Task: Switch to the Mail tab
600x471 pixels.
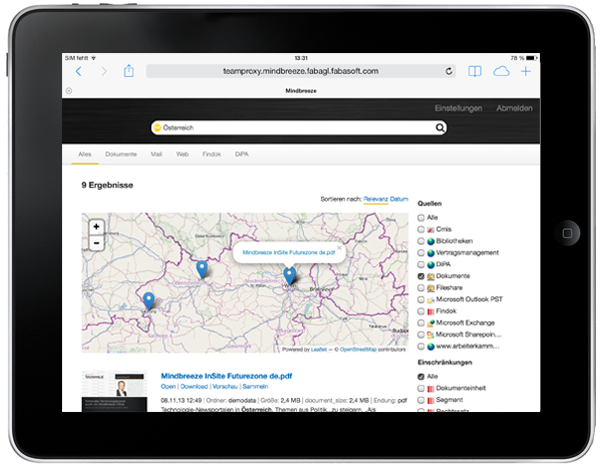Action: [156, 154]
